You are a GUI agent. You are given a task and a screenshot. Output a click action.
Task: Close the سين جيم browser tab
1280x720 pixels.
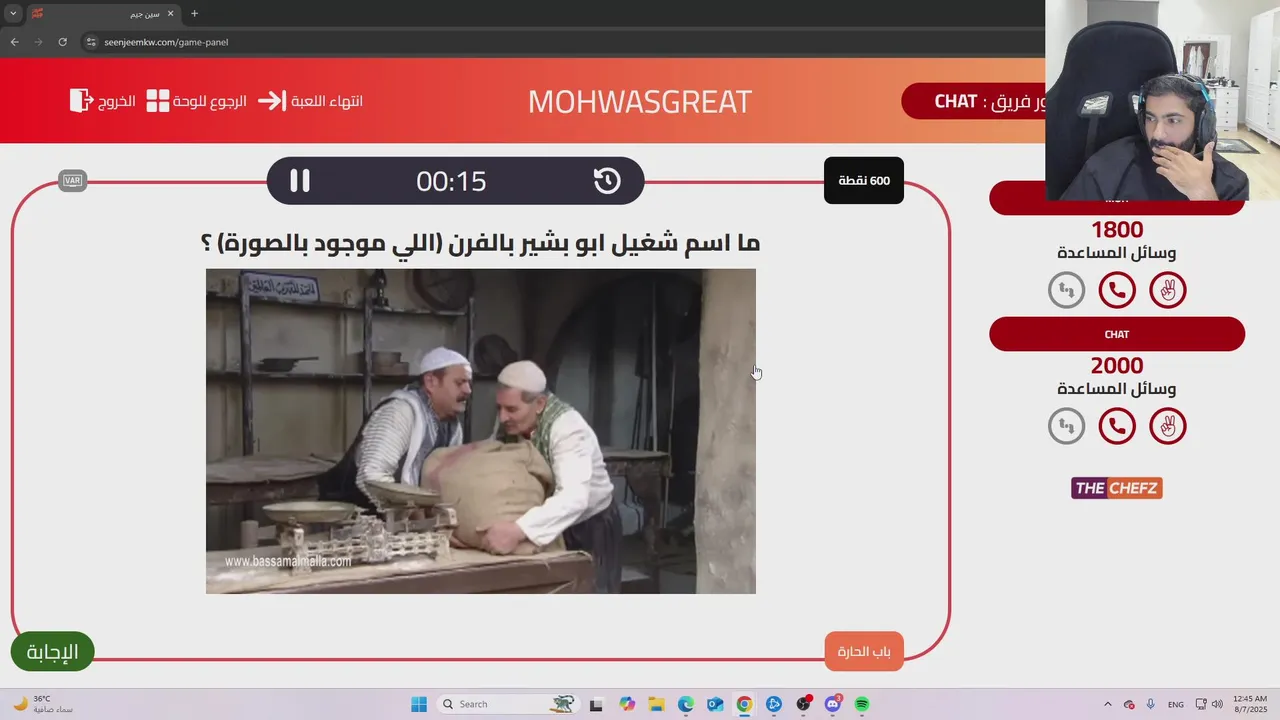click(x=169, y=14)
